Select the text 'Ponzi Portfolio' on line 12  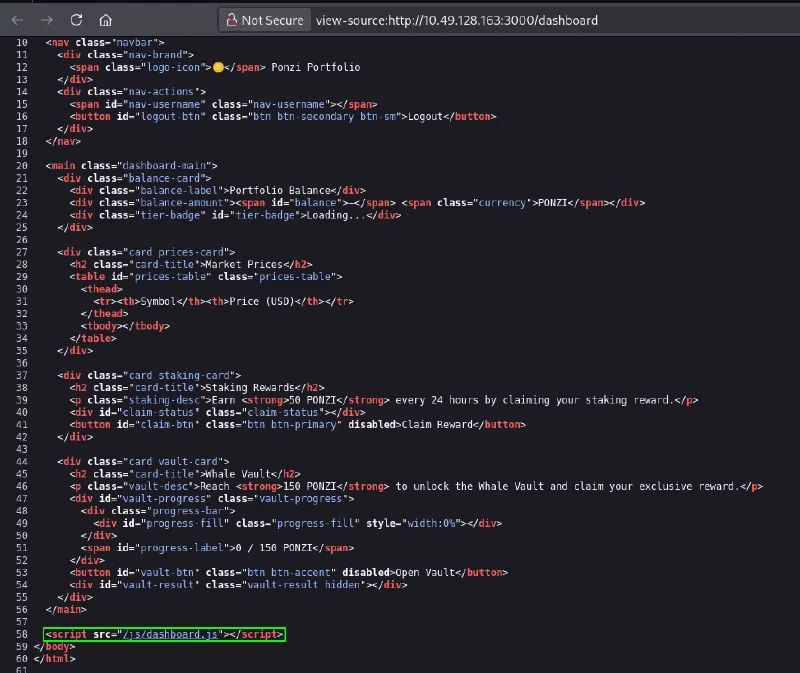click(316, 67)
